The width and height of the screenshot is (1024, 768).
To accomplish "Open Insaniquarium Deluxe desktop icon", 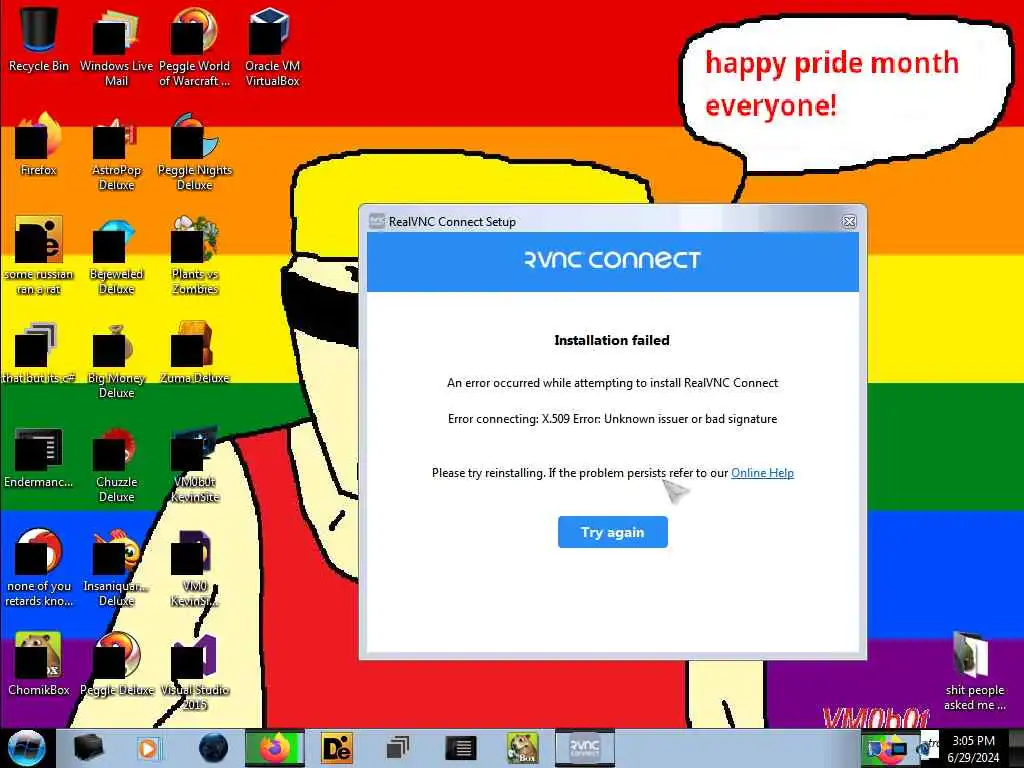I will pyautogui.click(x=116, y=567).
